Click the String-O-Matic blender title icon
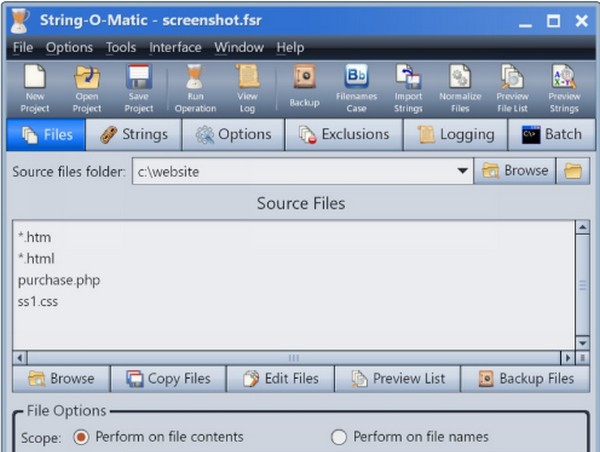This screenshot has height=452, width=600. [x=19, y=20]
